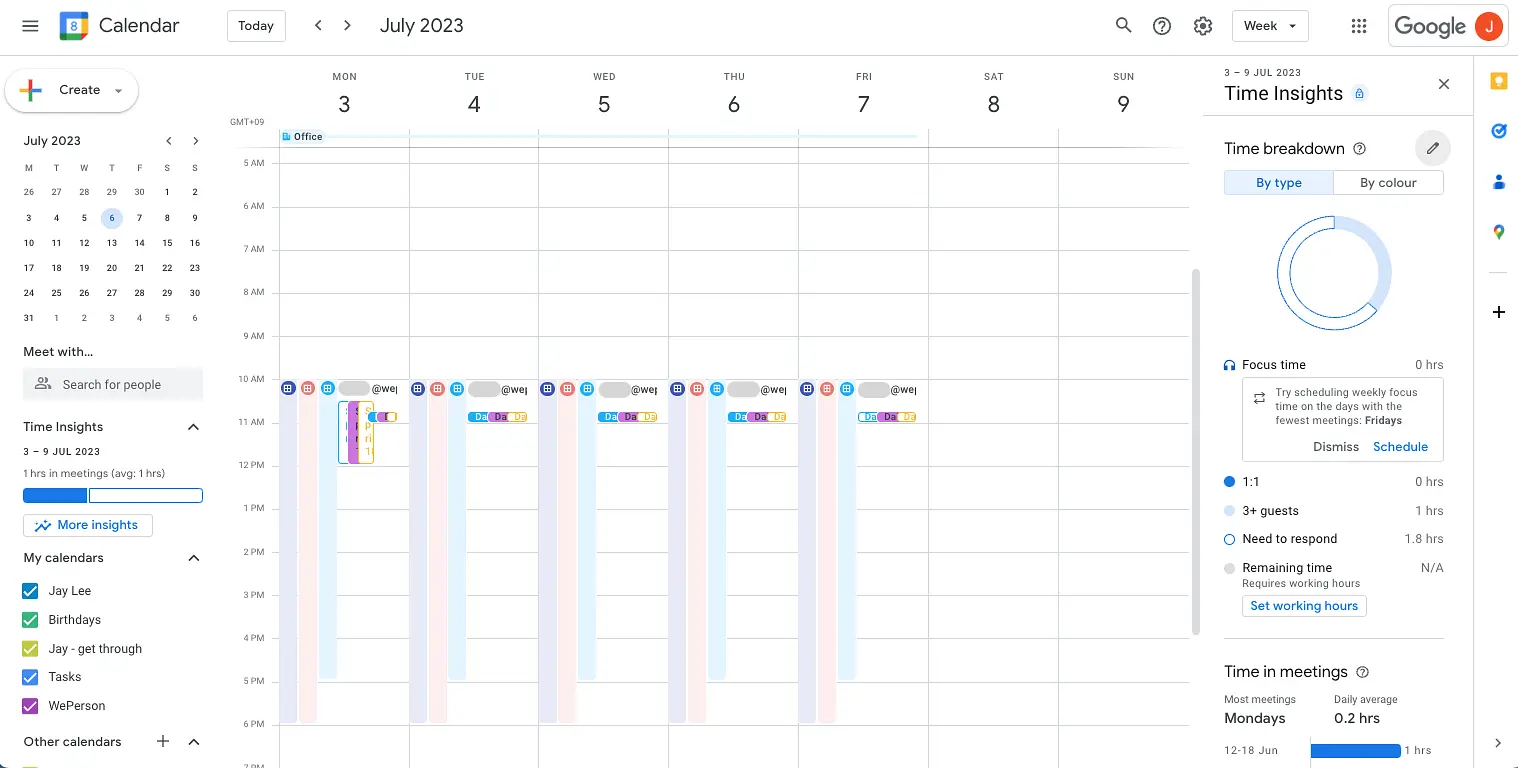
Task: Open the Support help icon
Action: click(1162, 26)
